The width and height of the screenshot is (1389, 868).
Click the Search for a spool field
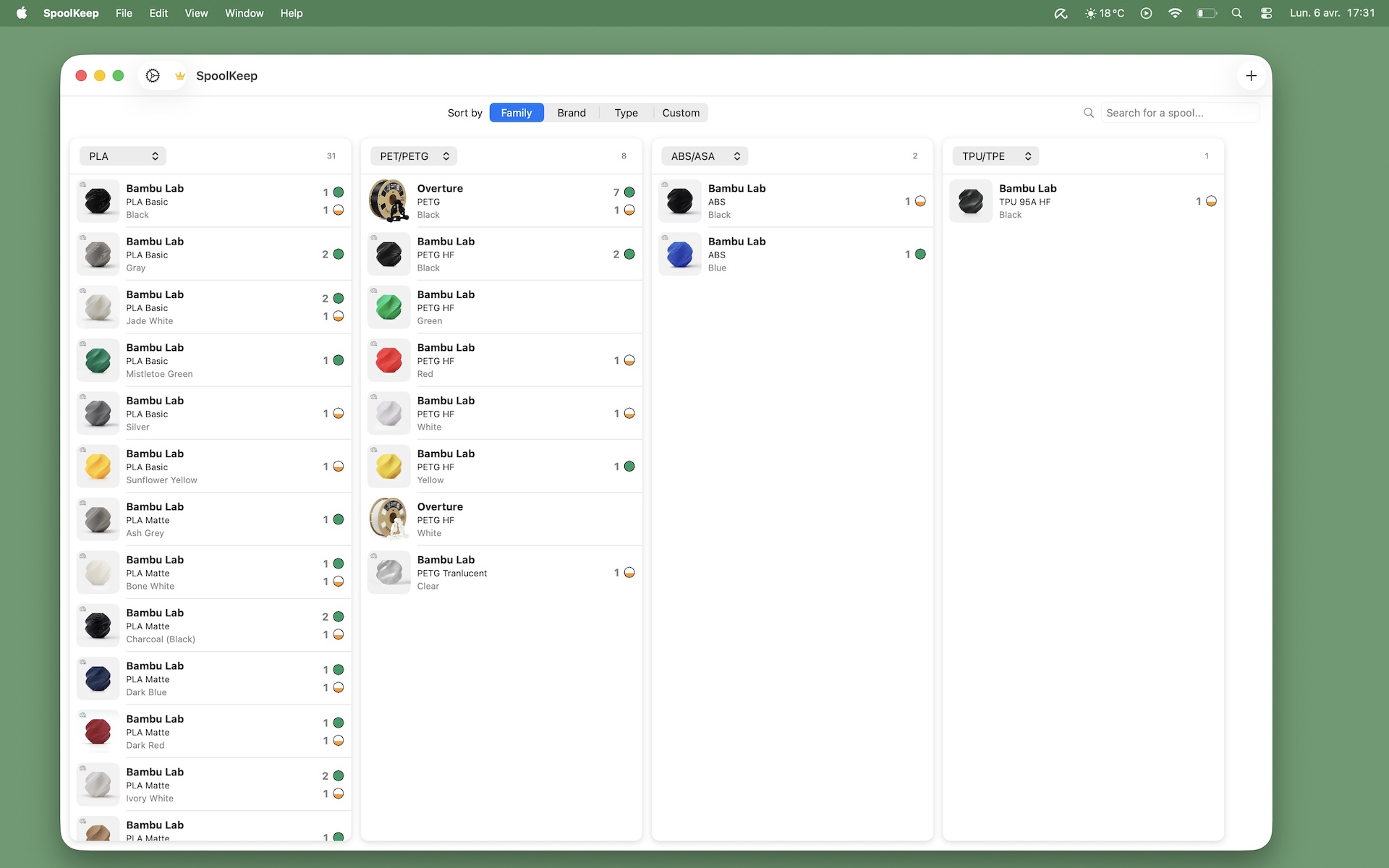click(1180, 113)
